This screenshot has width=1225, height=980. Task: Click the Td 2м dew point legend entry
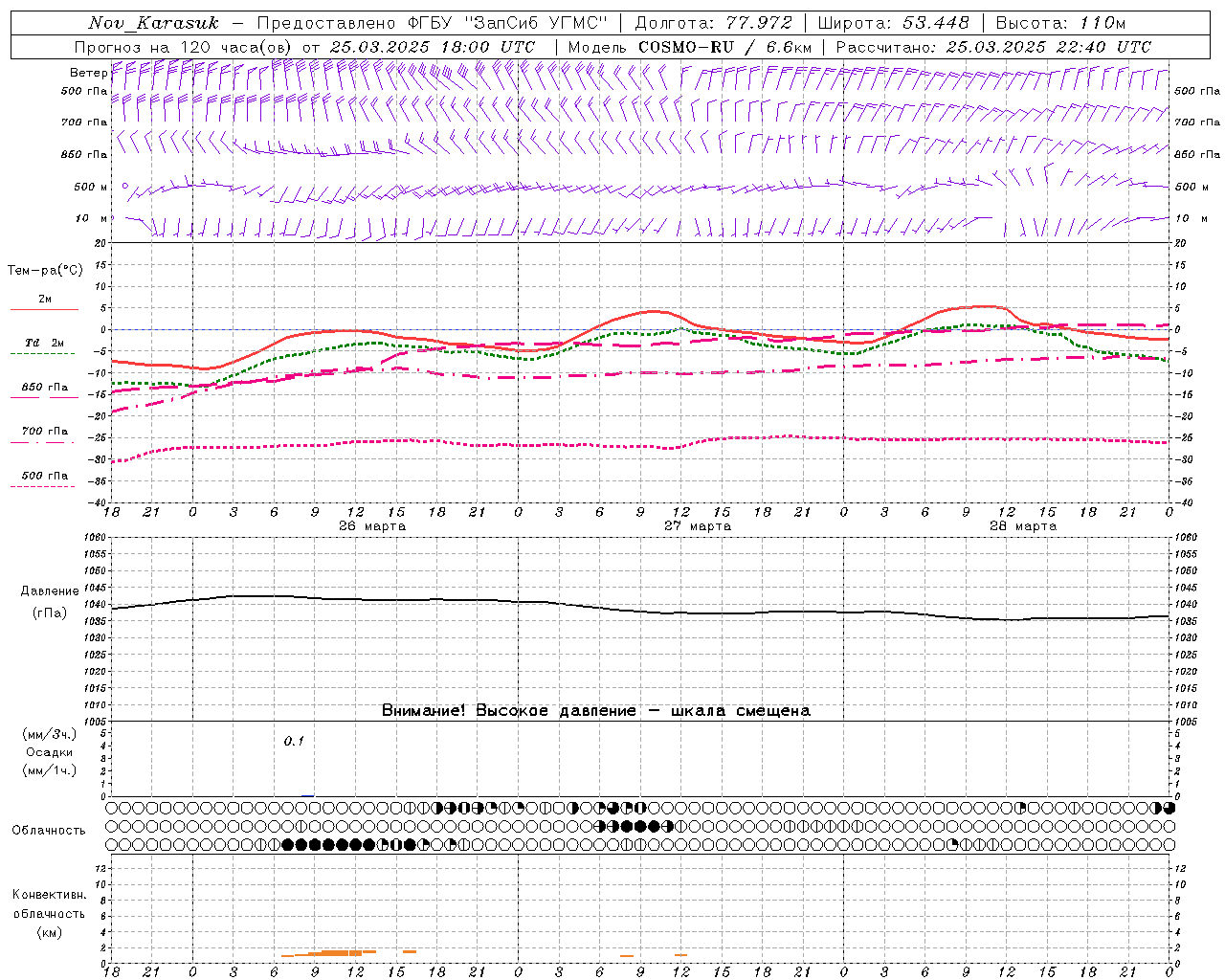click(45, 343)
